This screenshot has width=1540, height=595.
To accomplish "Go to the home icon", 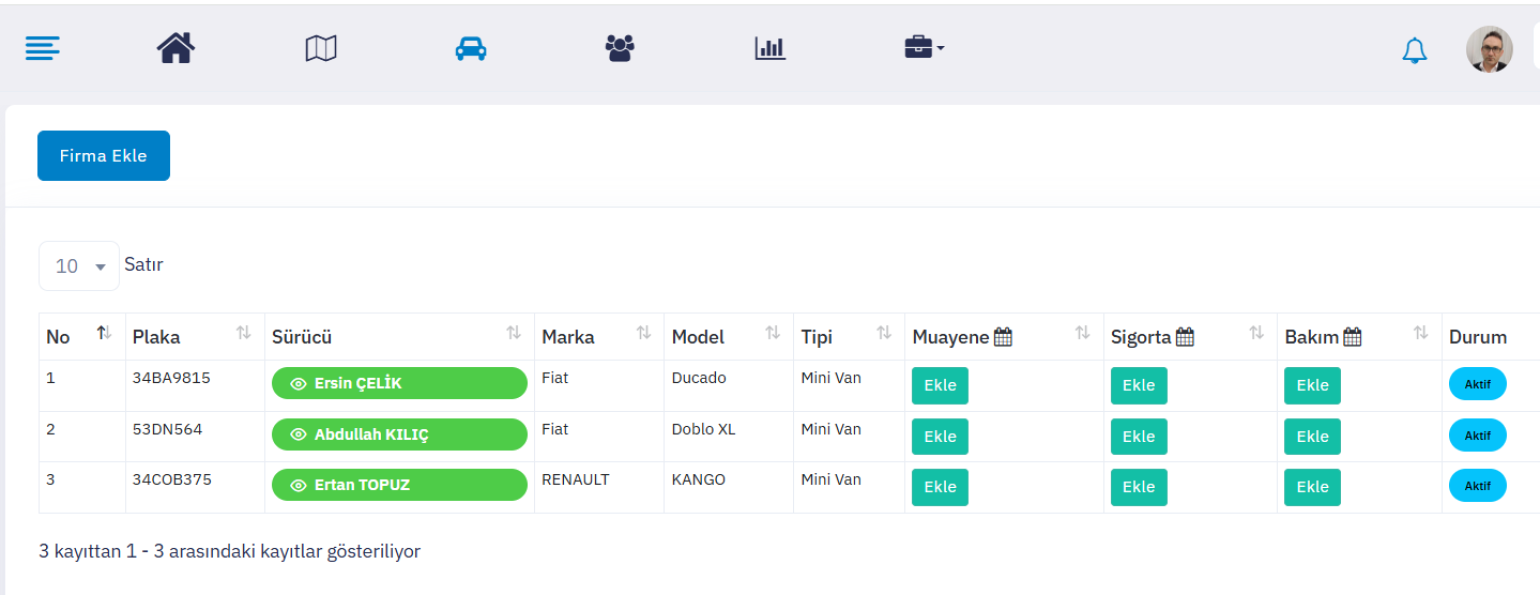I will pos(175,48).
